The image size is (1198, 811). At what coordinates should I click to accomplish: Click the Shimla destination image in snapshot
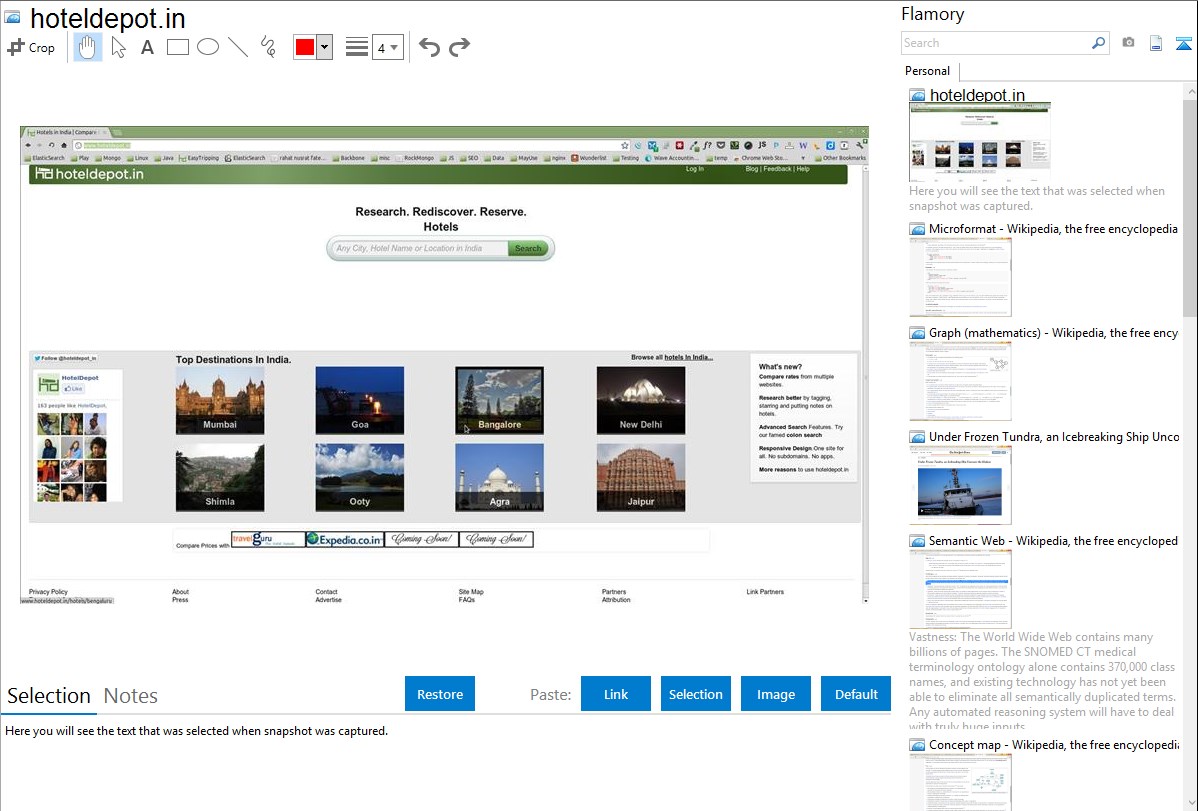tap(220, 477)
